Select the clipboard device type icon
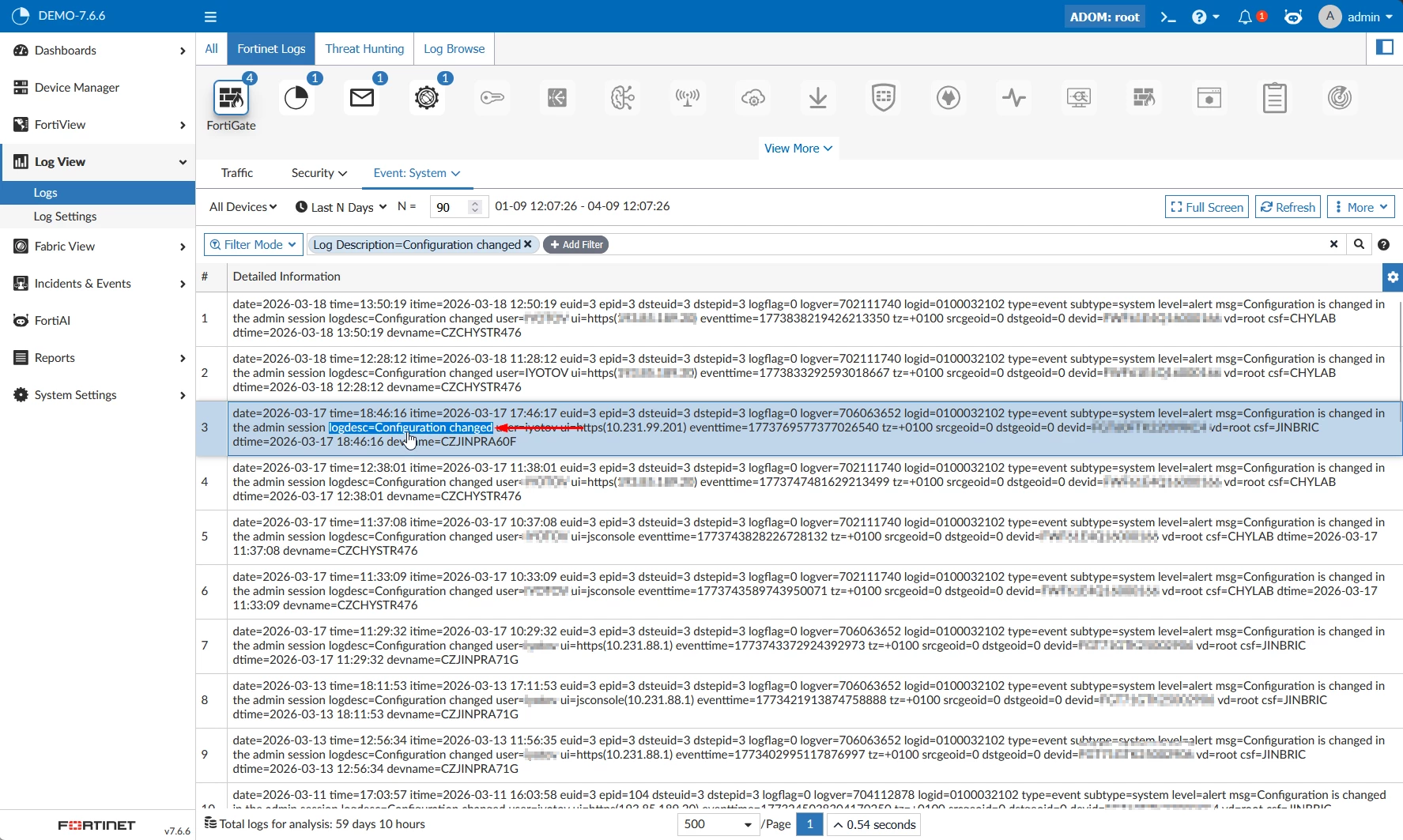The height and width of the screenshot is (840, 1403). 1275,98
